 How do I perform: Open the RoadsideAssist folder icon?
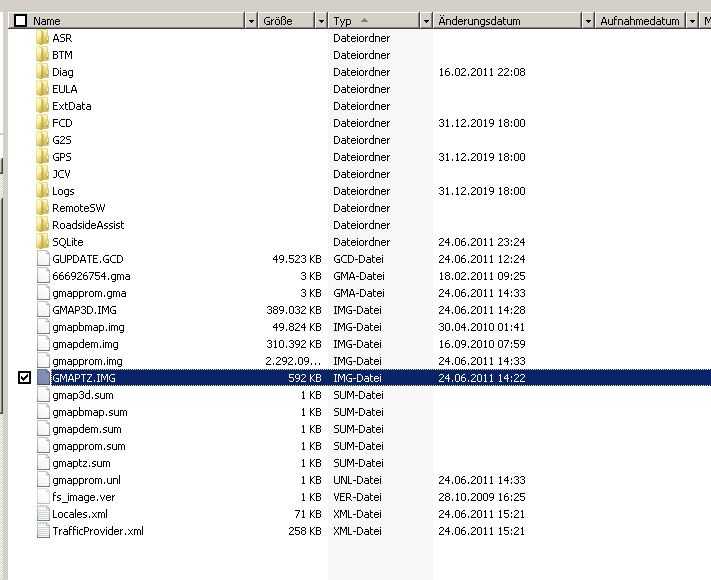42,225
